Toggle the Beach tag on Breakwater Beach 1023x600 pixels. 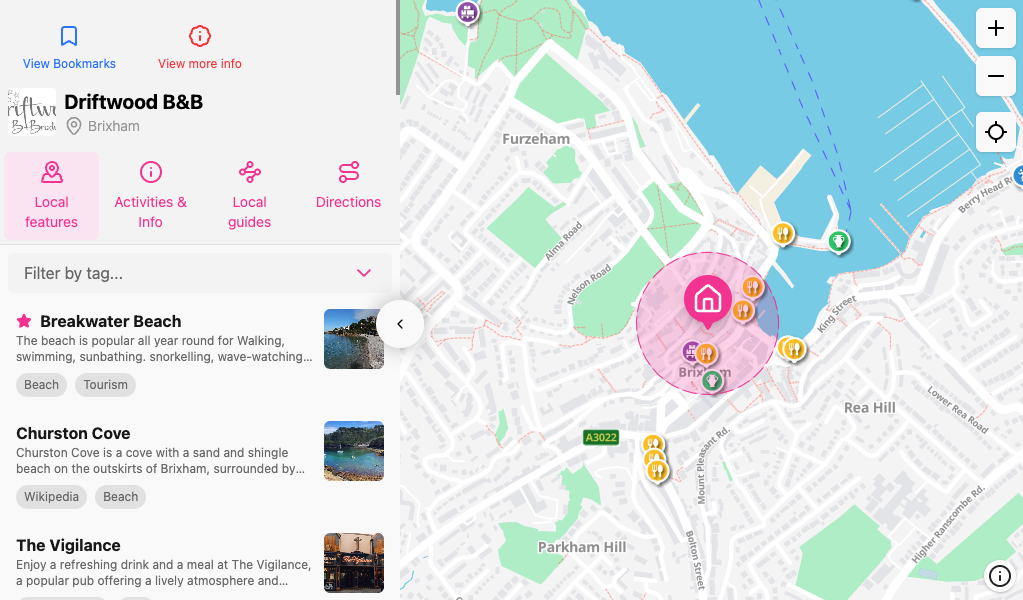tap(41, 384)
